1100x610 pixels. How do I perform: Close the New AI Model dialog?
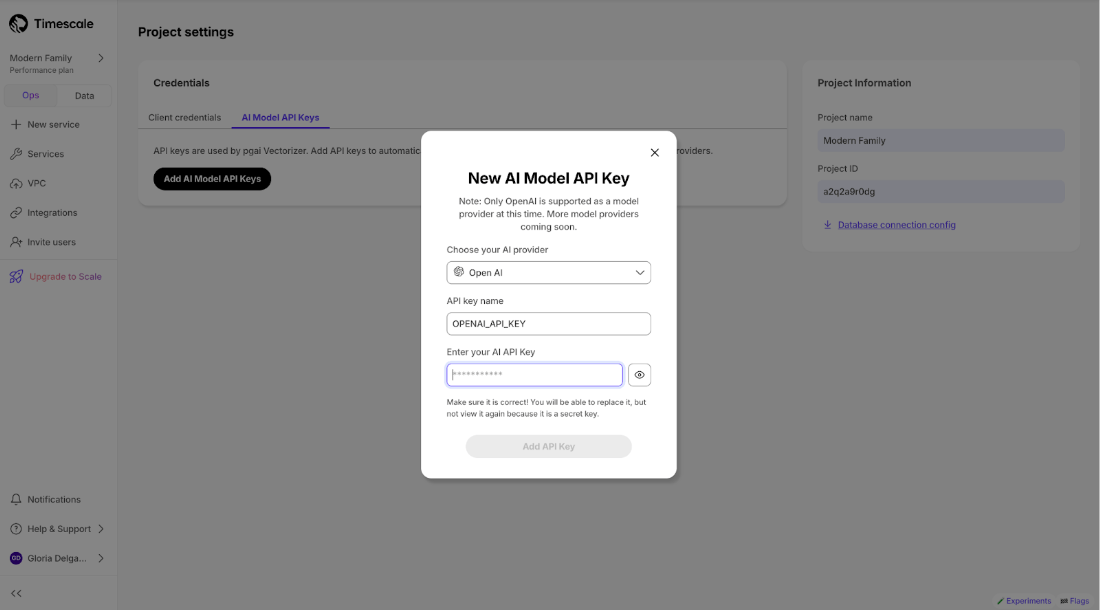pos(655,153)
